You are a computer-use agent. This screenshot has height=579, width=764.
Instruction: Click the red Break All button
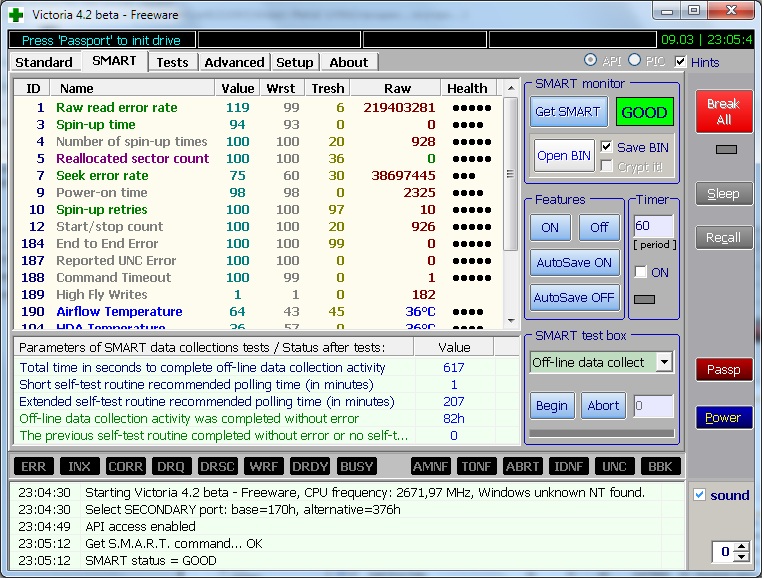[724, 112]
